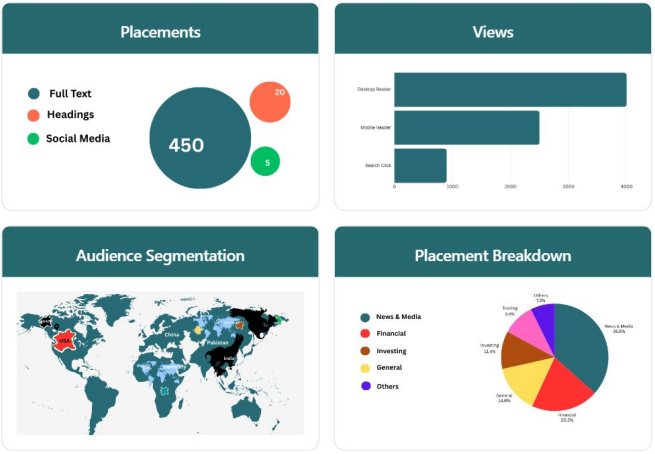Click the Mobile Reader bar
655x454 pixels.
pos(466,127)
